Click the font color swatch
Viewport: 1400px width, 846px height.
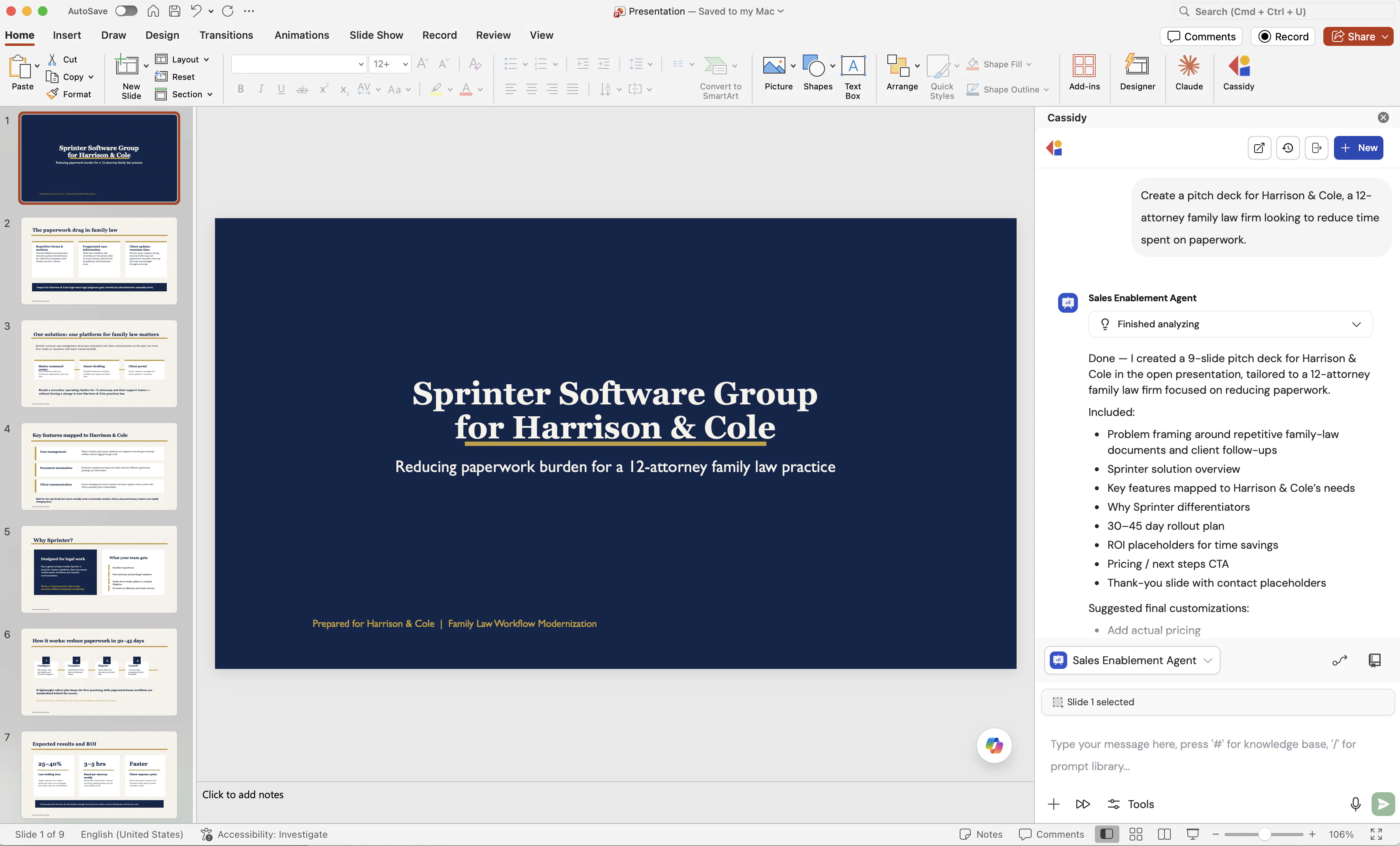[x=466, y=89]
